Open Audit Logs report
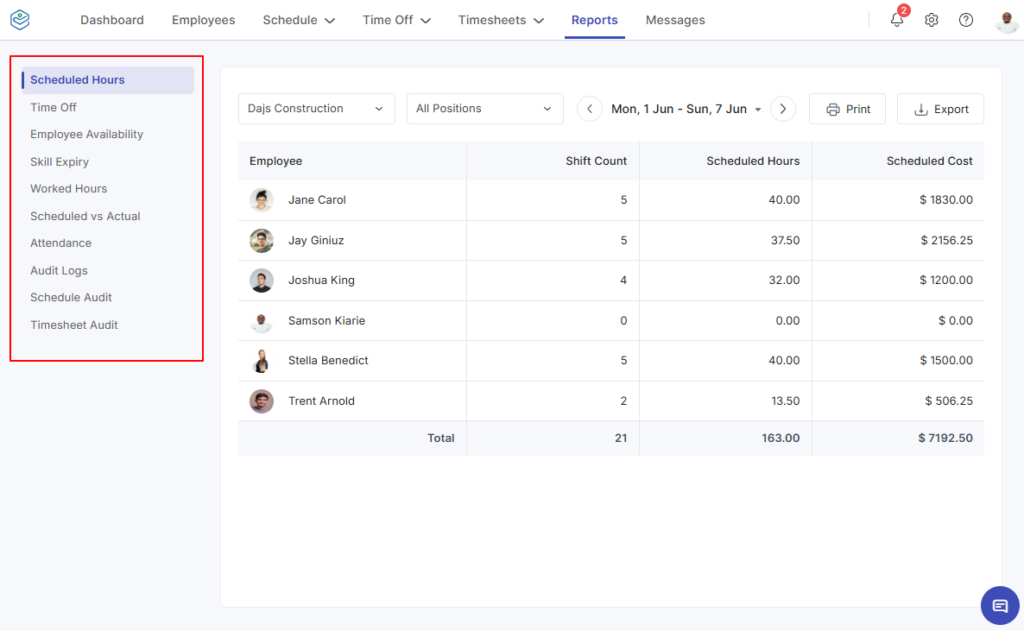 click(x=58, y=270)
